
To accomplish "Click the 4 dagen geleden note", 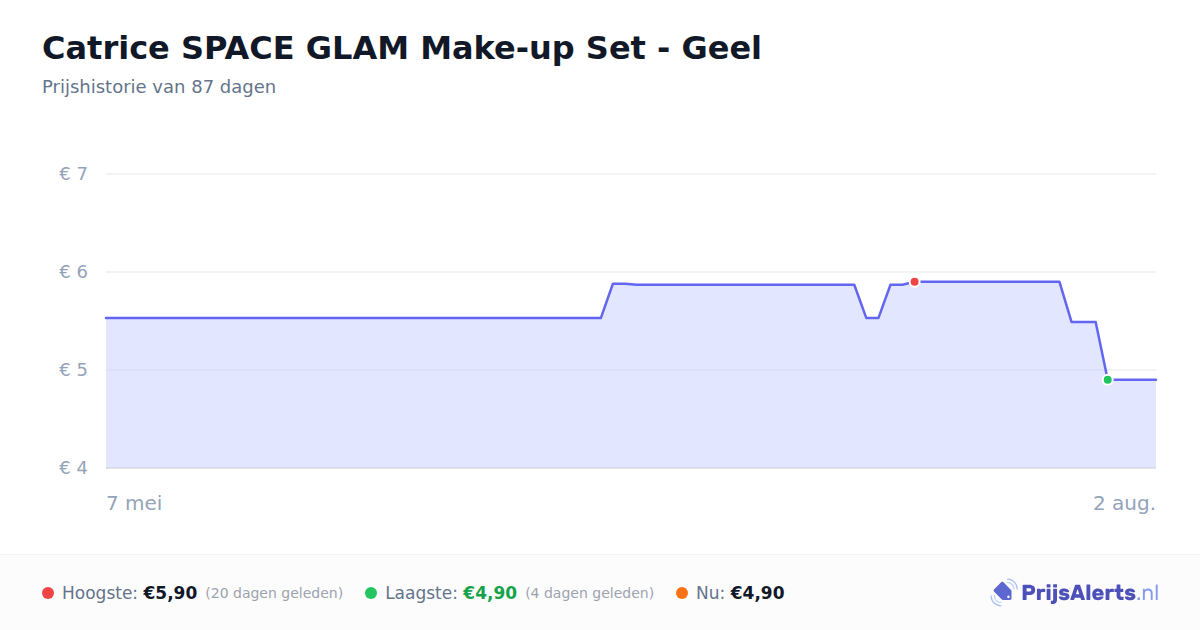I will pos(590,594).
